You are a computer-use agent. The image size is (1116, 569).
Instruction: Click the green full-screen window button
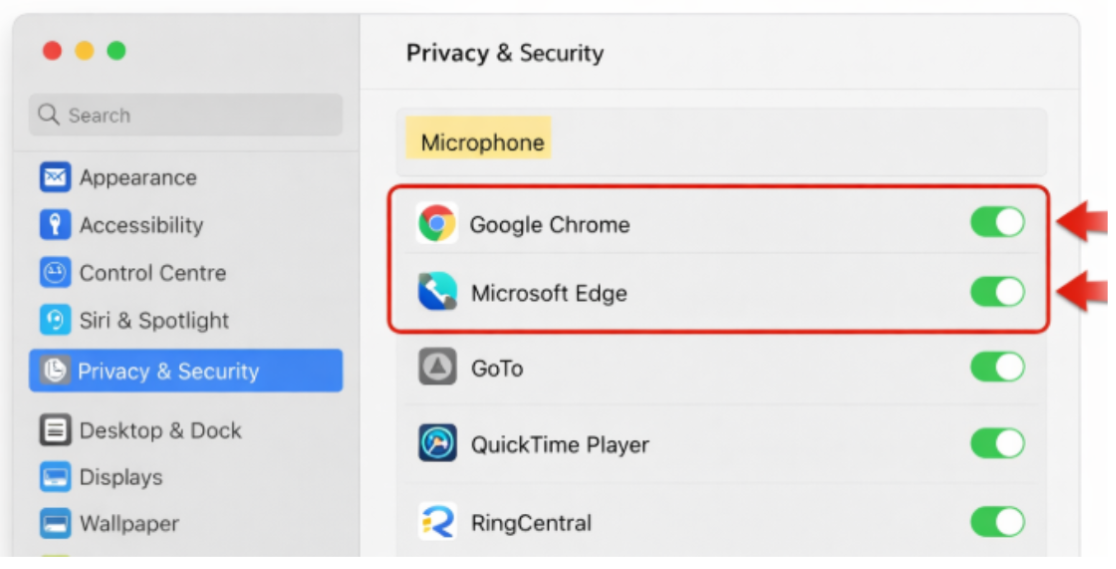click(x=116, y=51)
